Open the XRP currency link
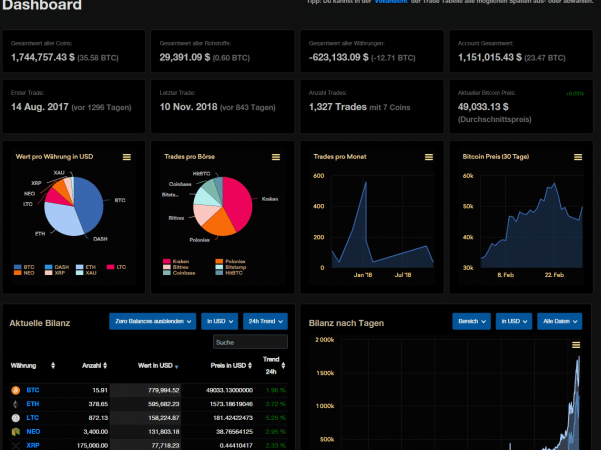601x450 pixels. coord(33,445)
